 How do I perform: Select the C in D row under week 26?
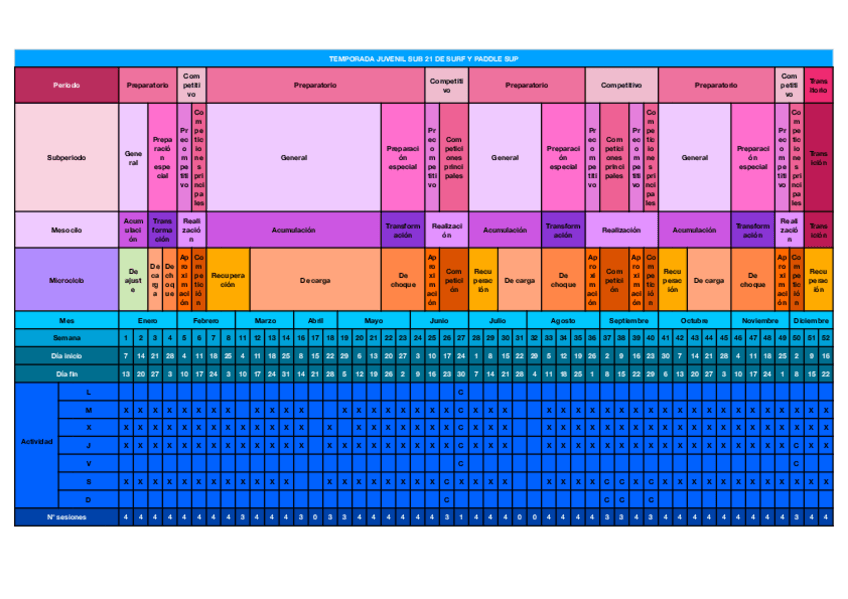(x=447, y=499)
